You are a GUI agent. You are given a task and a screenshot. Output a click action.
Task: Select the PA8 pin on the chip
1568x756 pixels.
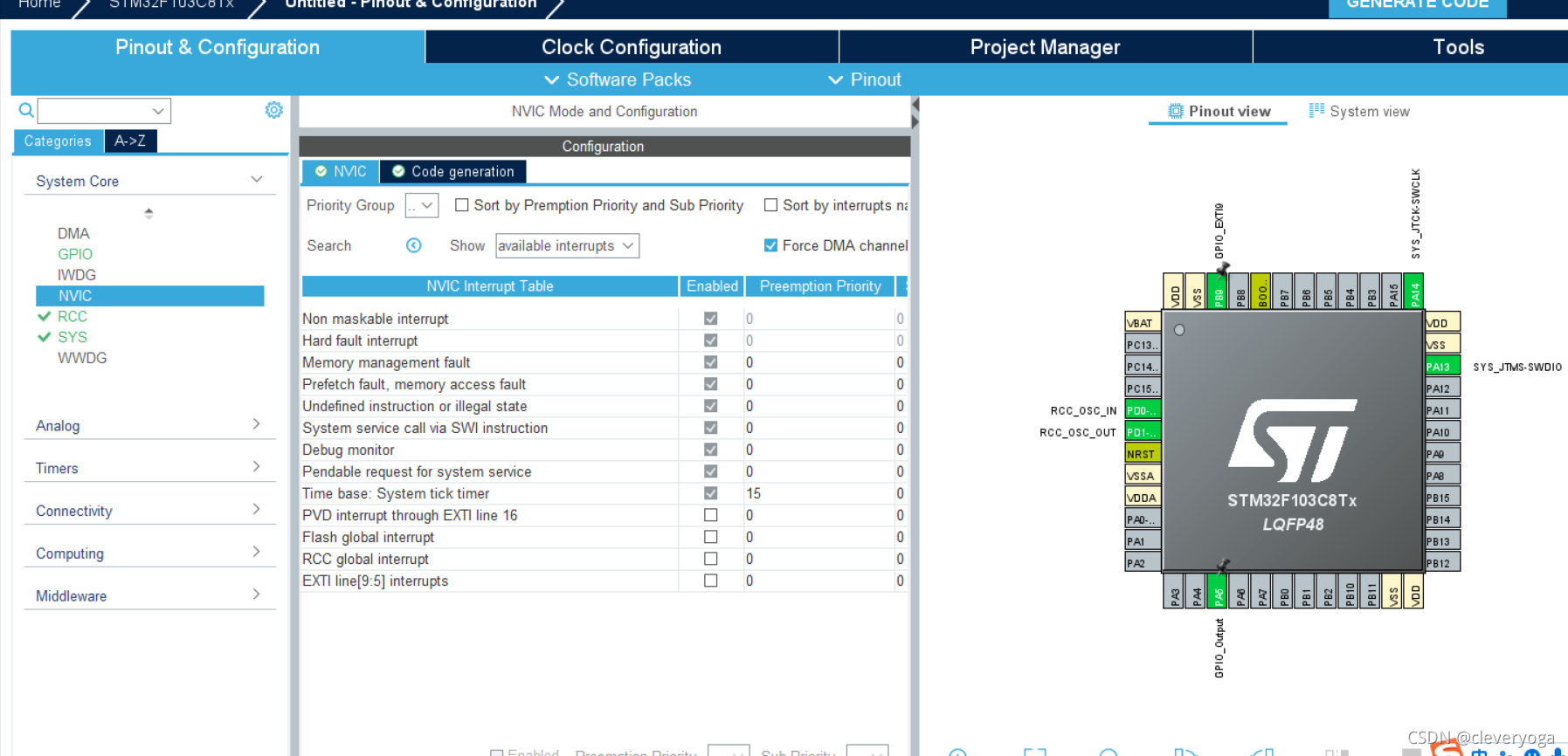(x=1442, y=476)
